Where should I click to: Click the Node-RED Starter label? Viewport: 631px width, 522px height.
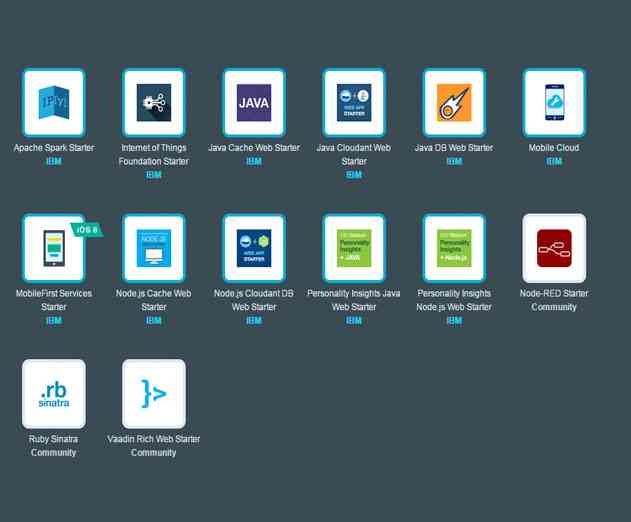(x=554, y=293)
